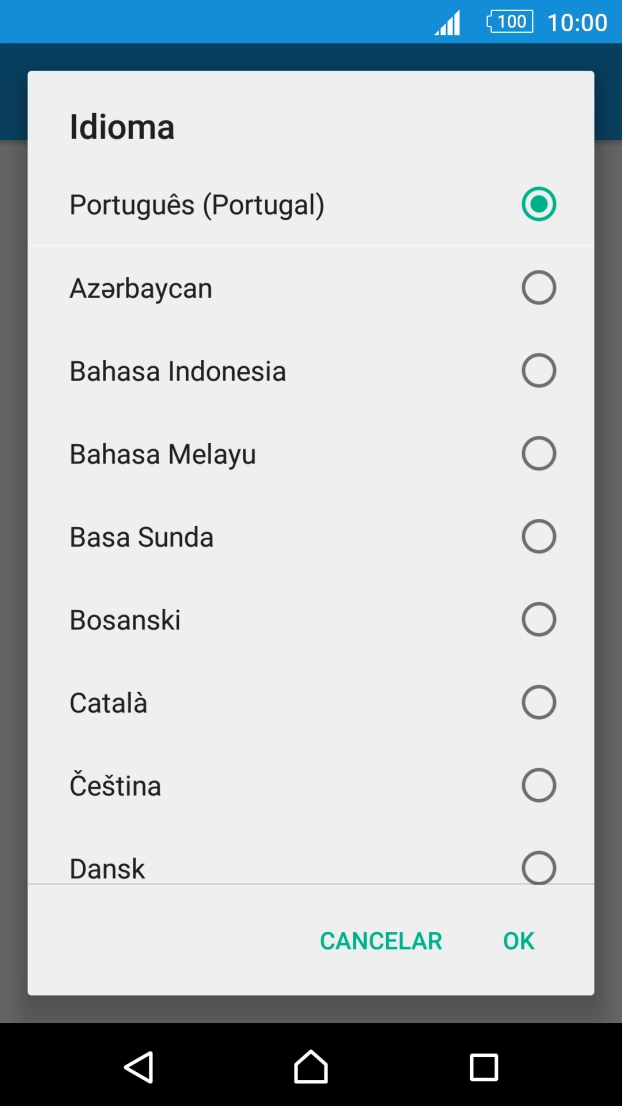The height and width of the screenshot is (1106, 622).
Task: Pick the Bahasa Melayu radio button
Action: (x=538, y=454)
